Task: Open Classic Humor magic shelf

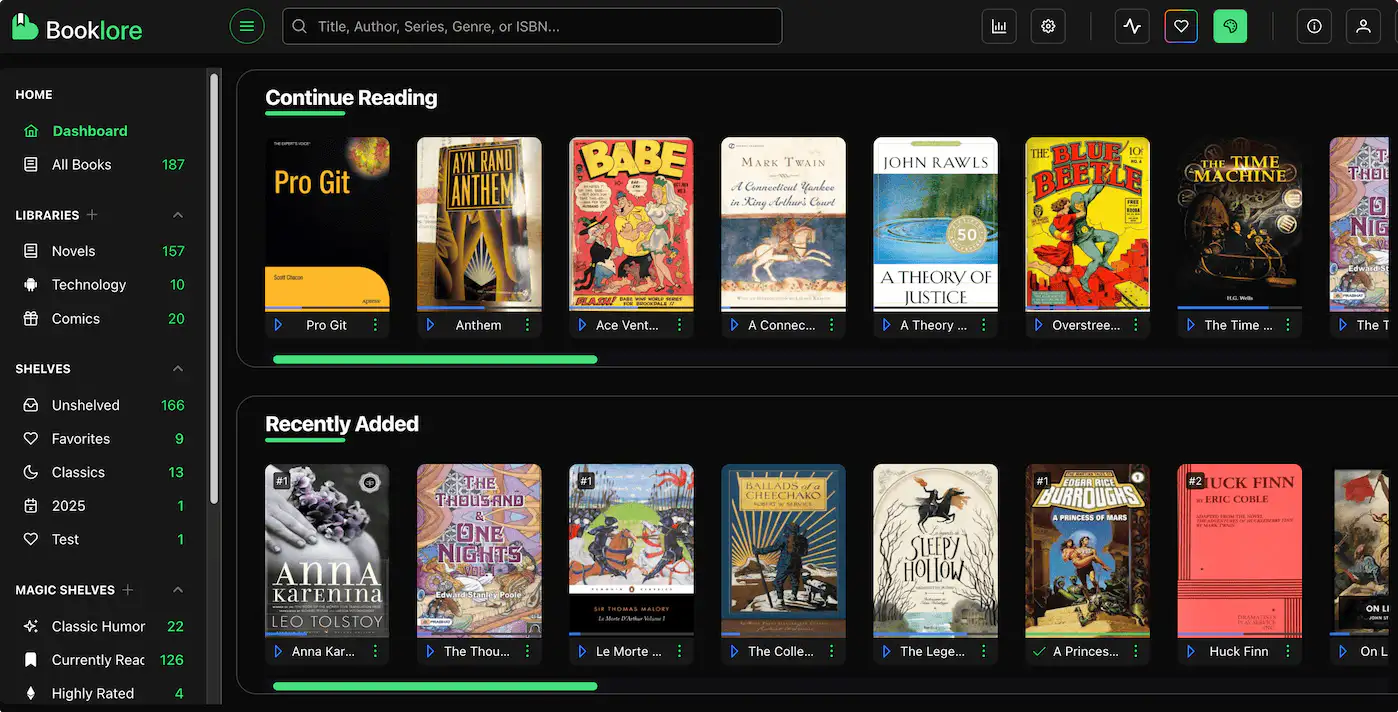Action: (104, 626)
